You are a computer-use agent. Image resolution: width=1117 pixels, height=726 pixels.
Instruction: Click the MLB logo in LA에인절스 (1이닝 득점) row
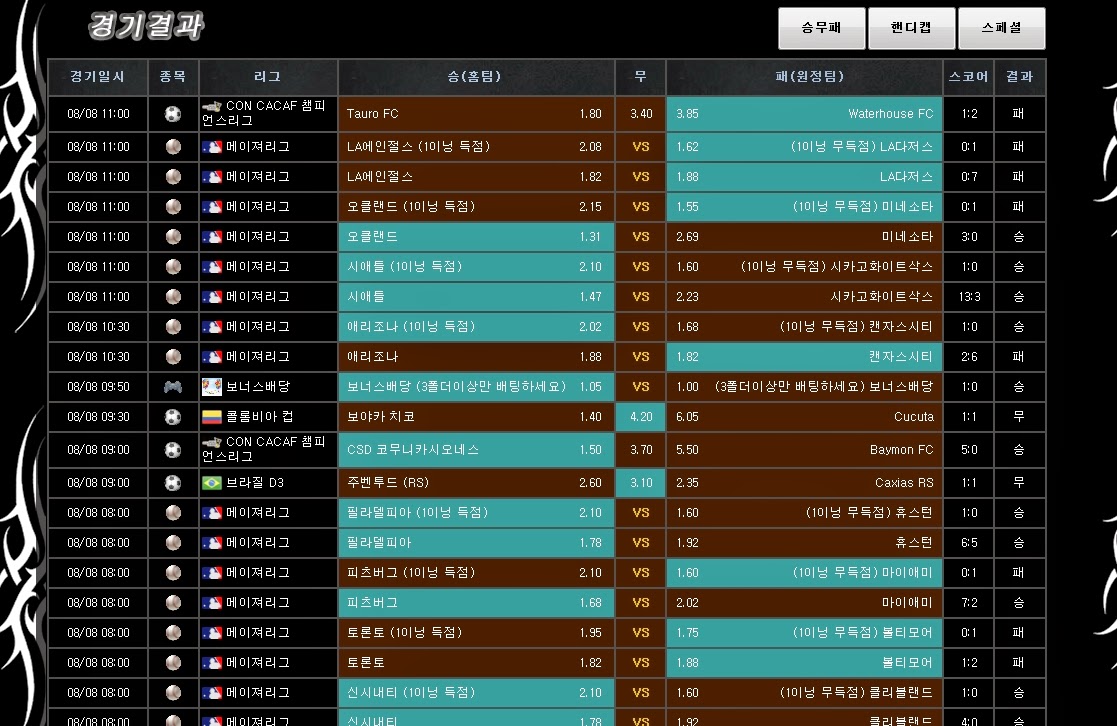tap(212, 147)
